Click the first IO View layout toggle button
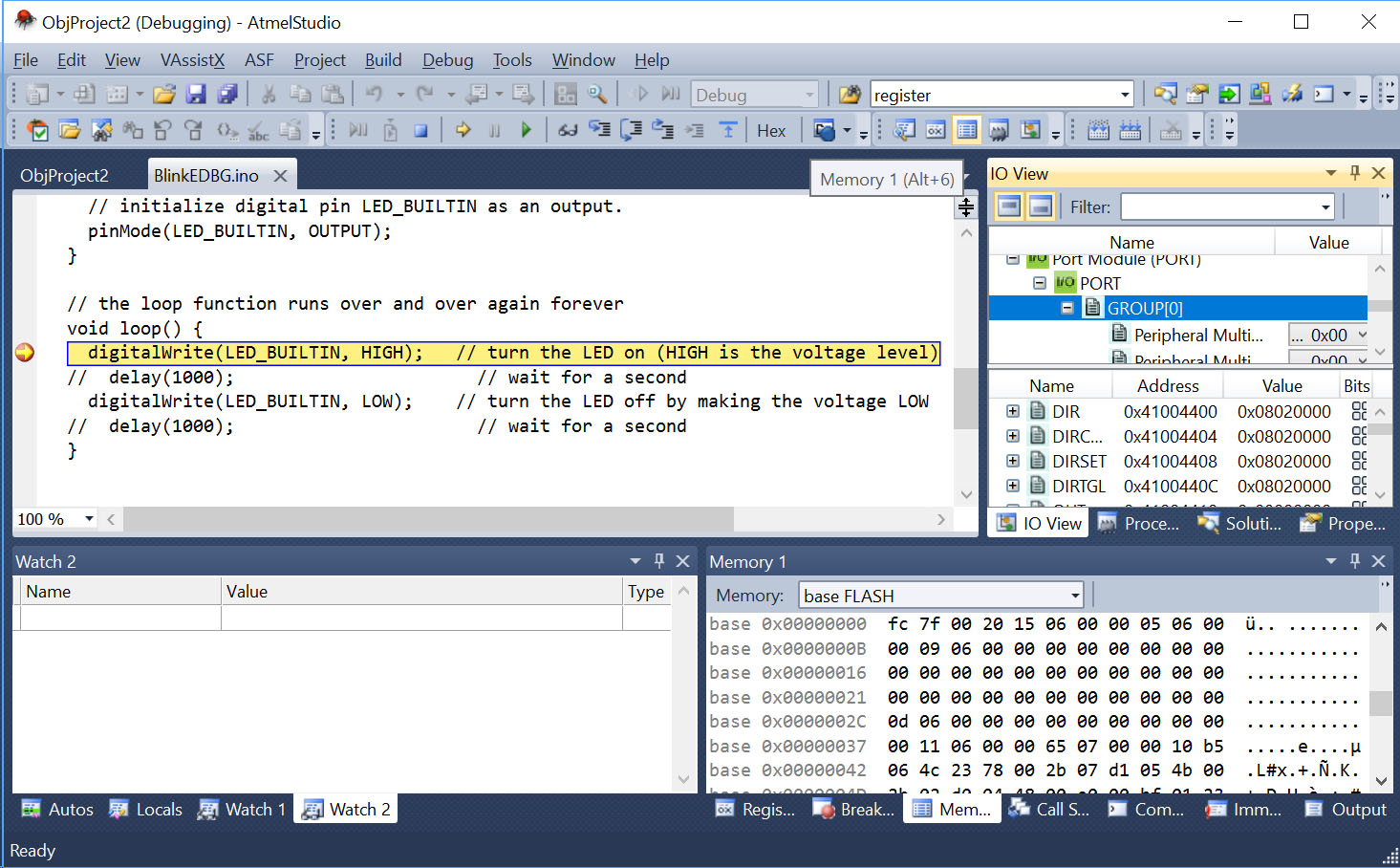The width and height of the screenshot is (1400, 868). (1009, 206)
